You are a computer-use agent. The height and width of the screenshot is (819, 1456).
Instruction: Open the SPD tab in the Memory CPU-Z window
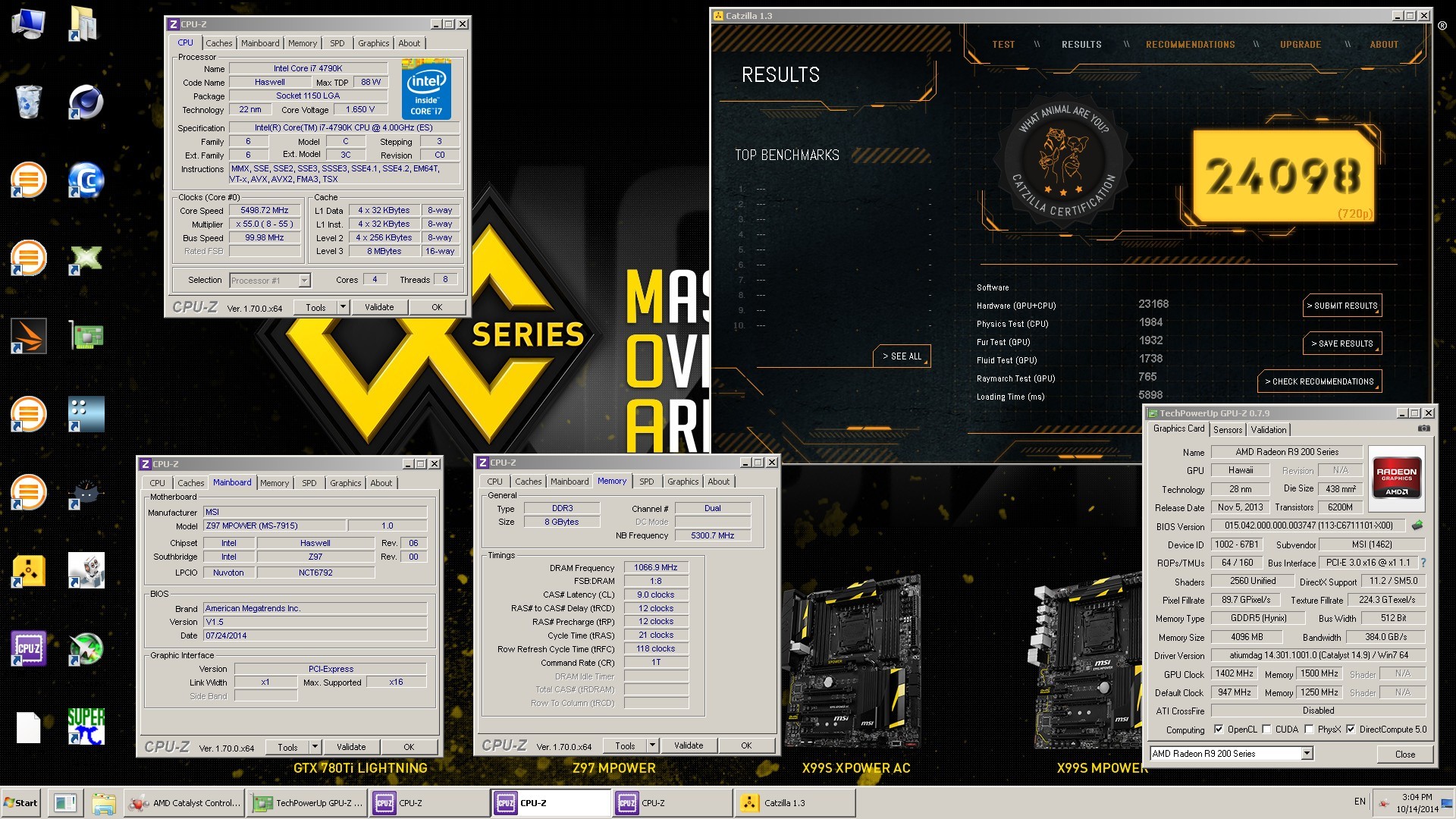646,482
